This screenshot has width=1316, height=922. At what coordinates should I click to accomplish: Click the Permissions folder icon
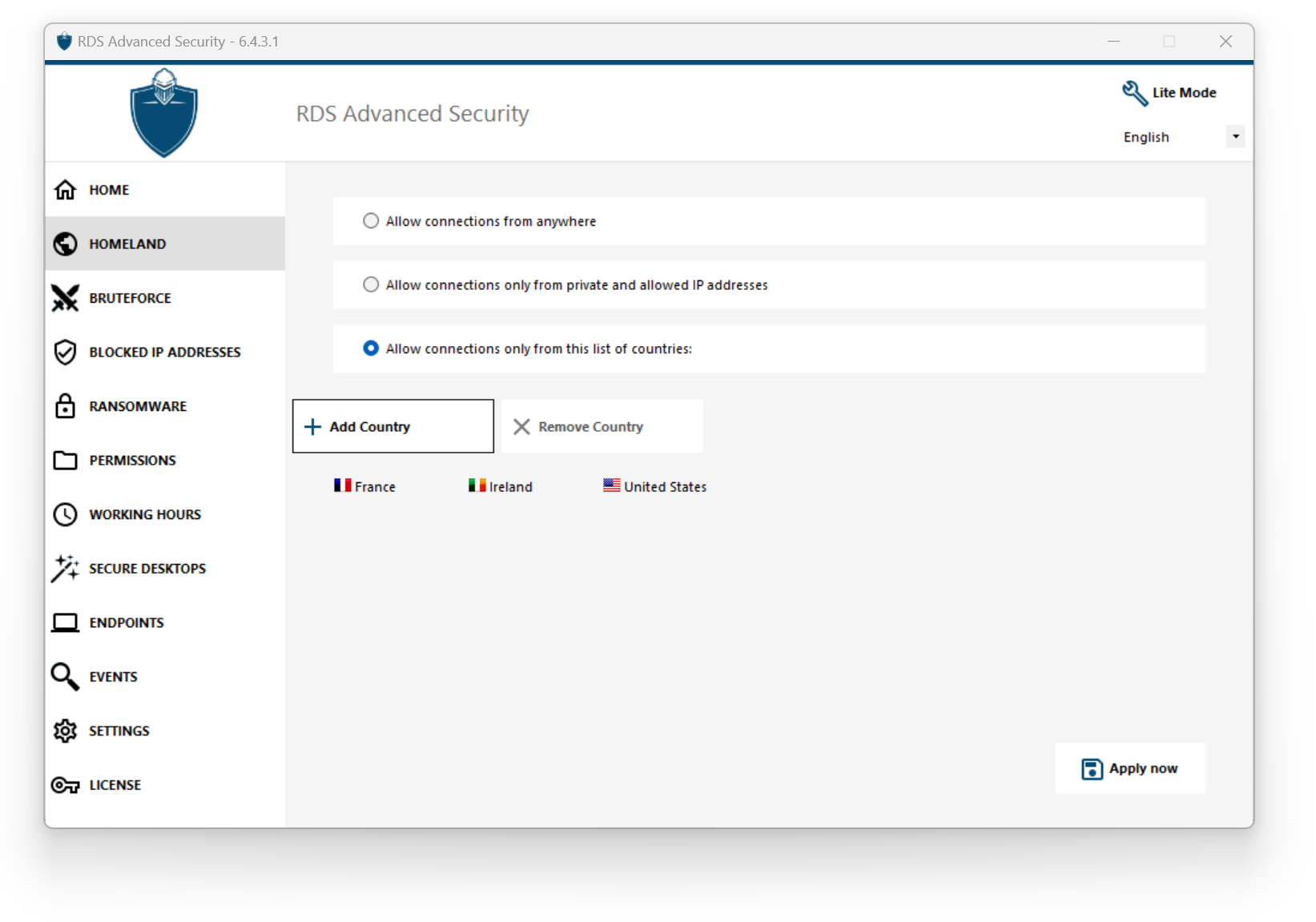click(65, 461)
